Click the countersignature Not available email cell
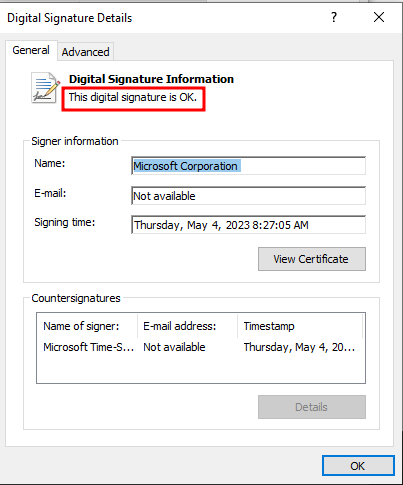 coord(174,347)
